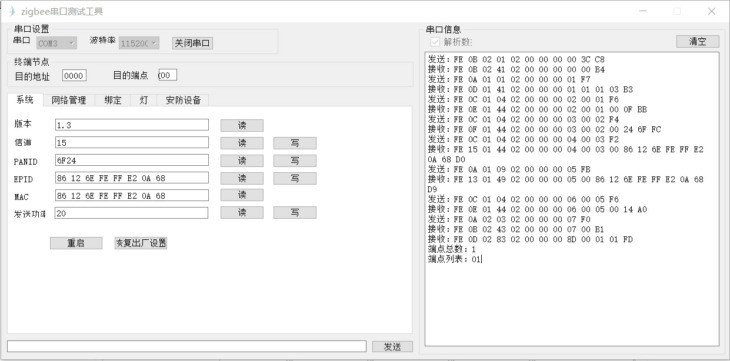The width and height of the screenshot is (730, 361).
Task: Click log line ending 00 24 6F FC
Action: pyautogui.click(x=544, y=129)
